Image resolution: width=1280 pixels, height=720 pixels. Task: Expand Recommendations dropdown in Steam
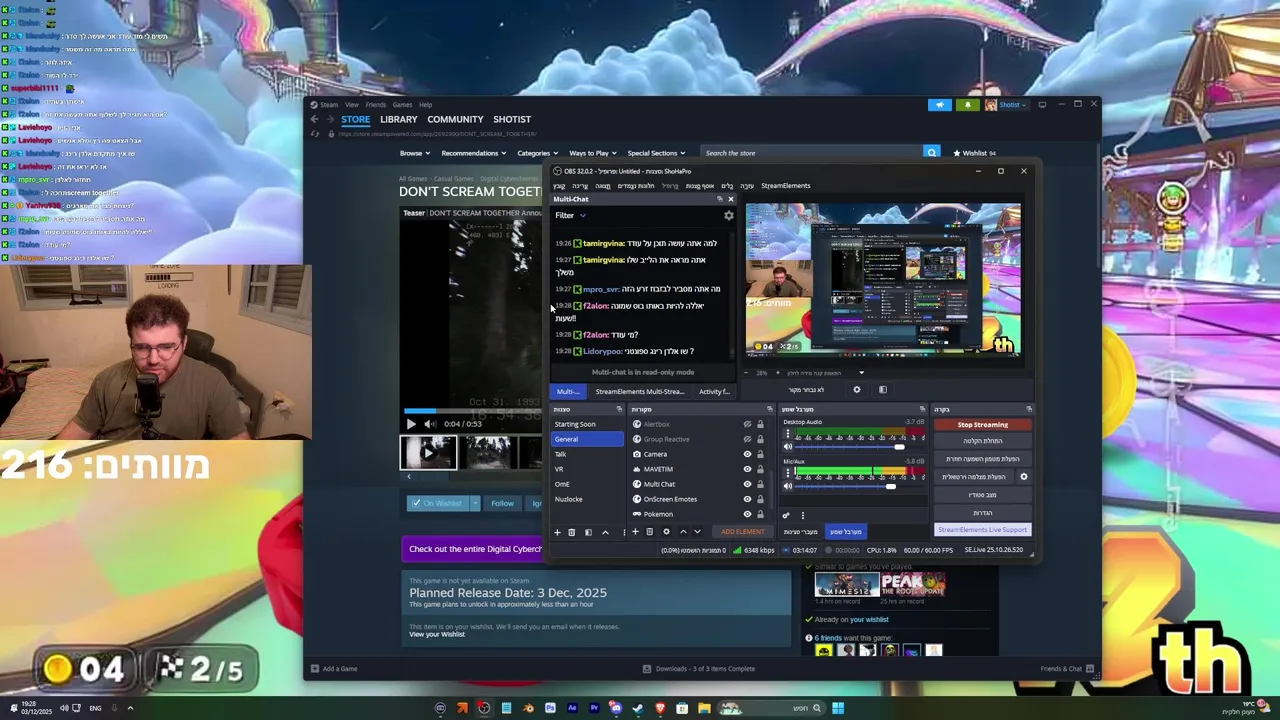click(x=473, y=153)
